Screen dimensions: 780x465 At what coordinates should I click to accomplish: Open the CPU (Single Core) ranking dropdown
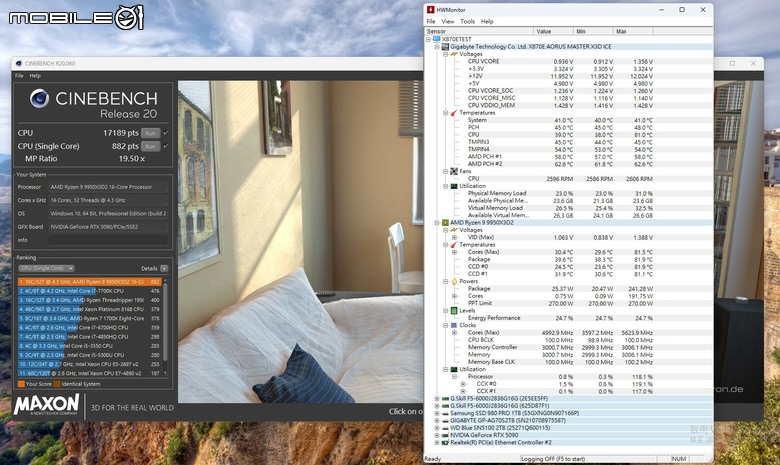click(46, 268)
